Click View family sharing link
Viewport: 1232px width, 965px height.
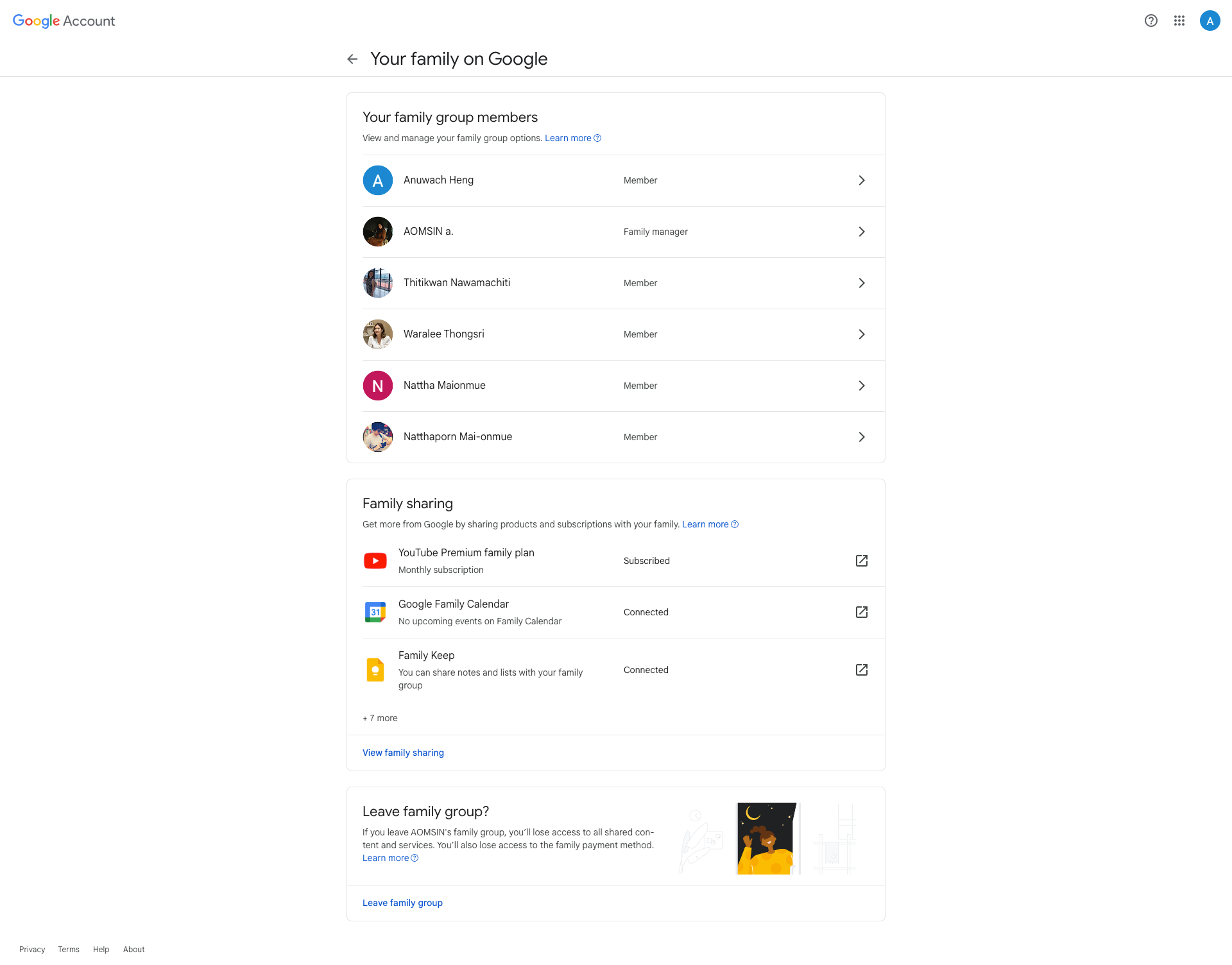403,753
